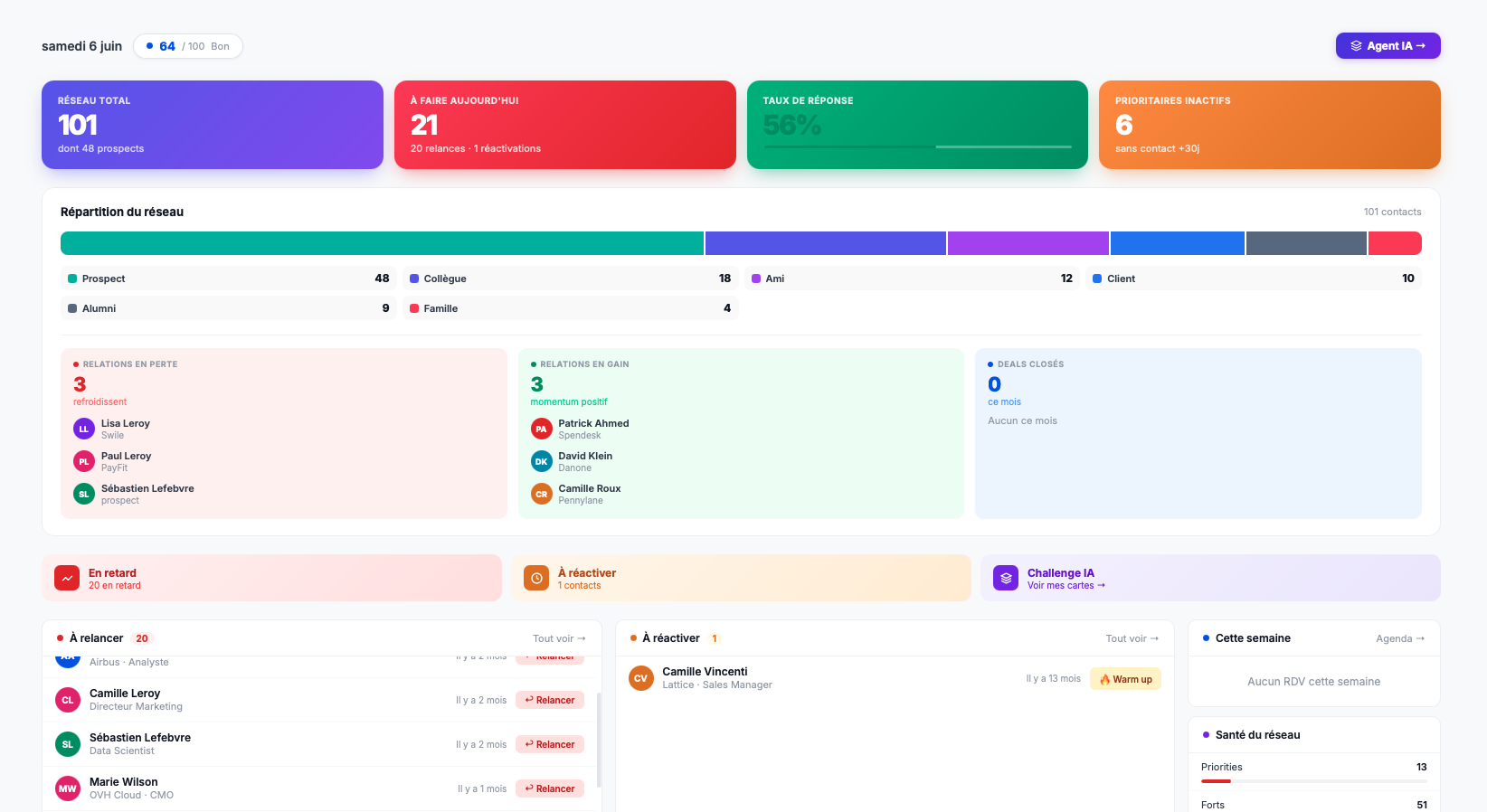Viewport: 1487px width, 812px height.
Task: Click Warm up for Camille Vincenti
Action: coord(1125,679)
